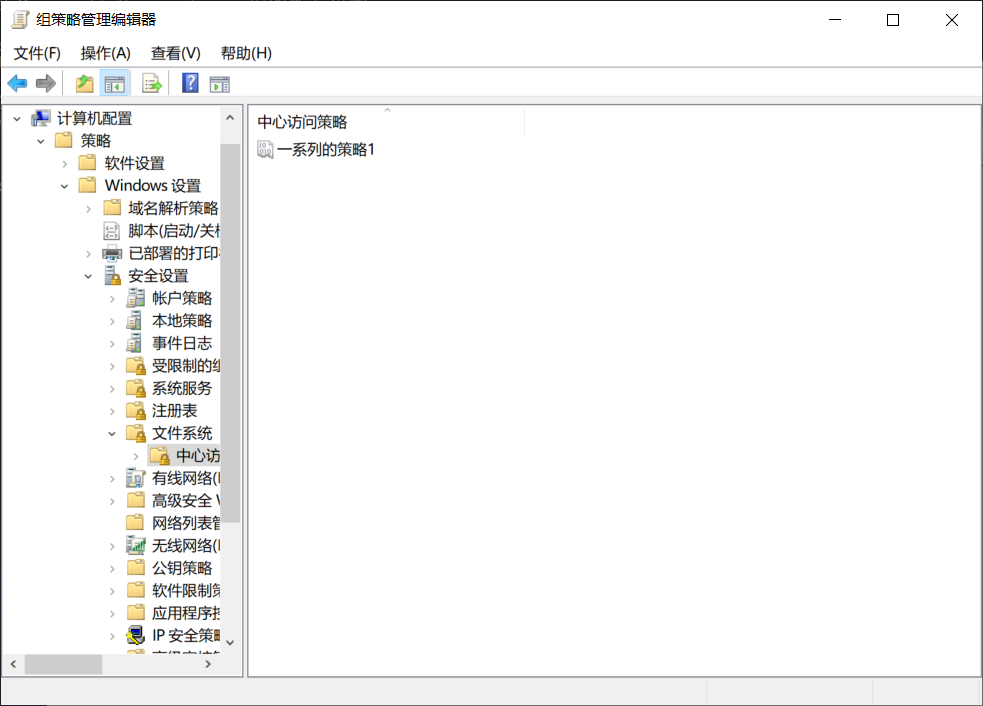Toggle the show/hide console tree icon

click(x=115, y=83)
